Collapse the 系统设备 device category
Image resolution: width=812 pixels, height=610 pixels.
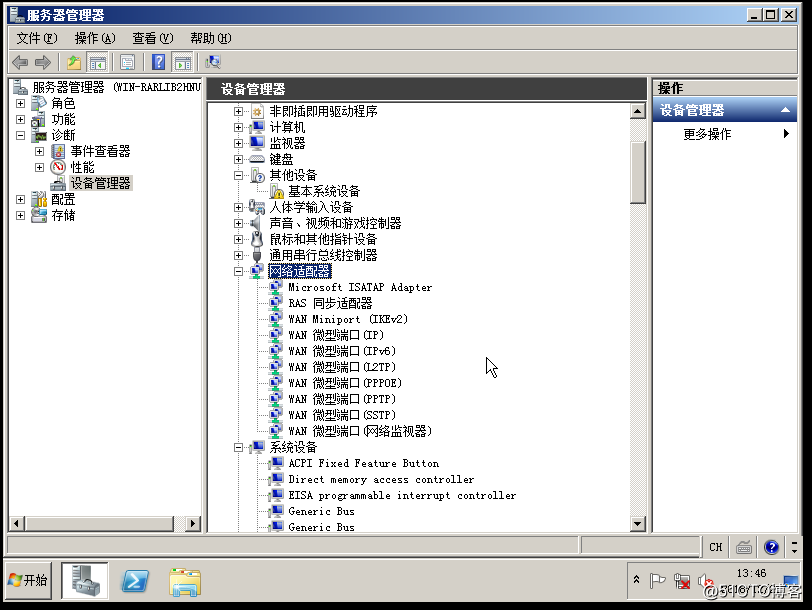tap(238, 447)
